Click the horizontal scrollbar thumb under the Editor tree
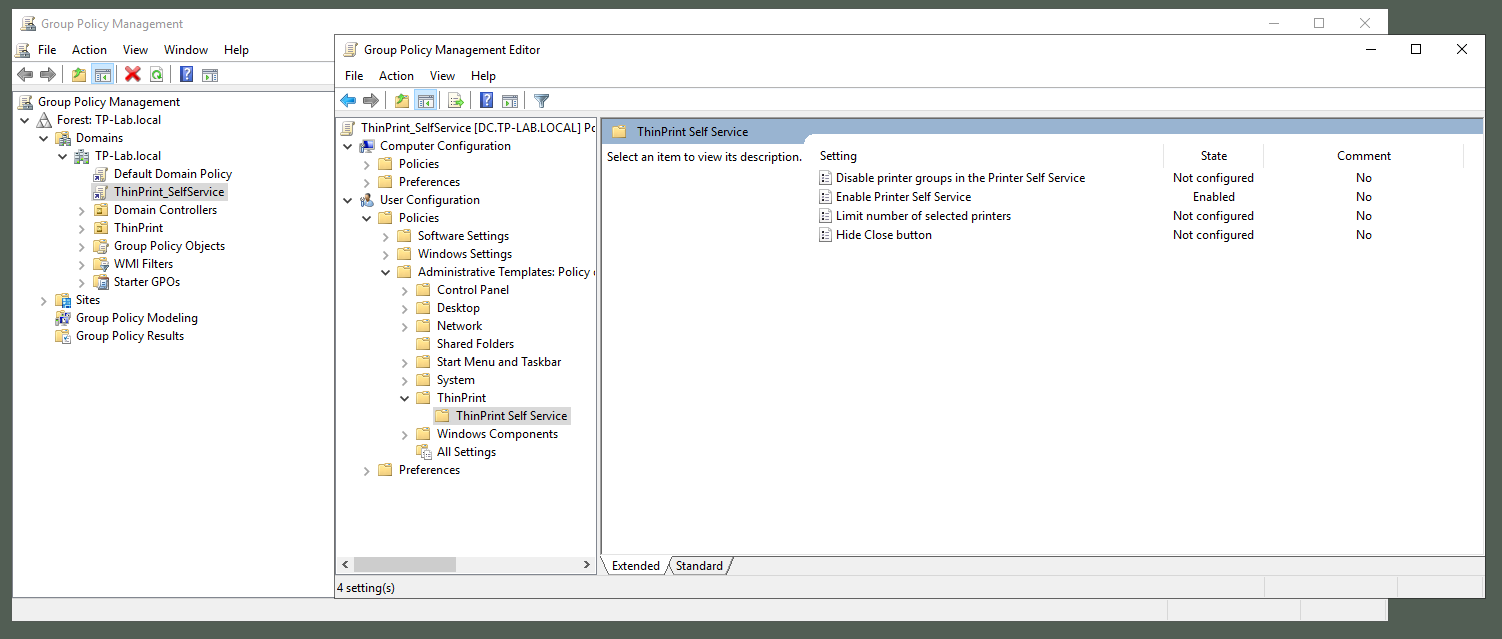Image resolution: width=1502 pixels, height=639 pixels. pyautogui.click(x=405, y=565)
